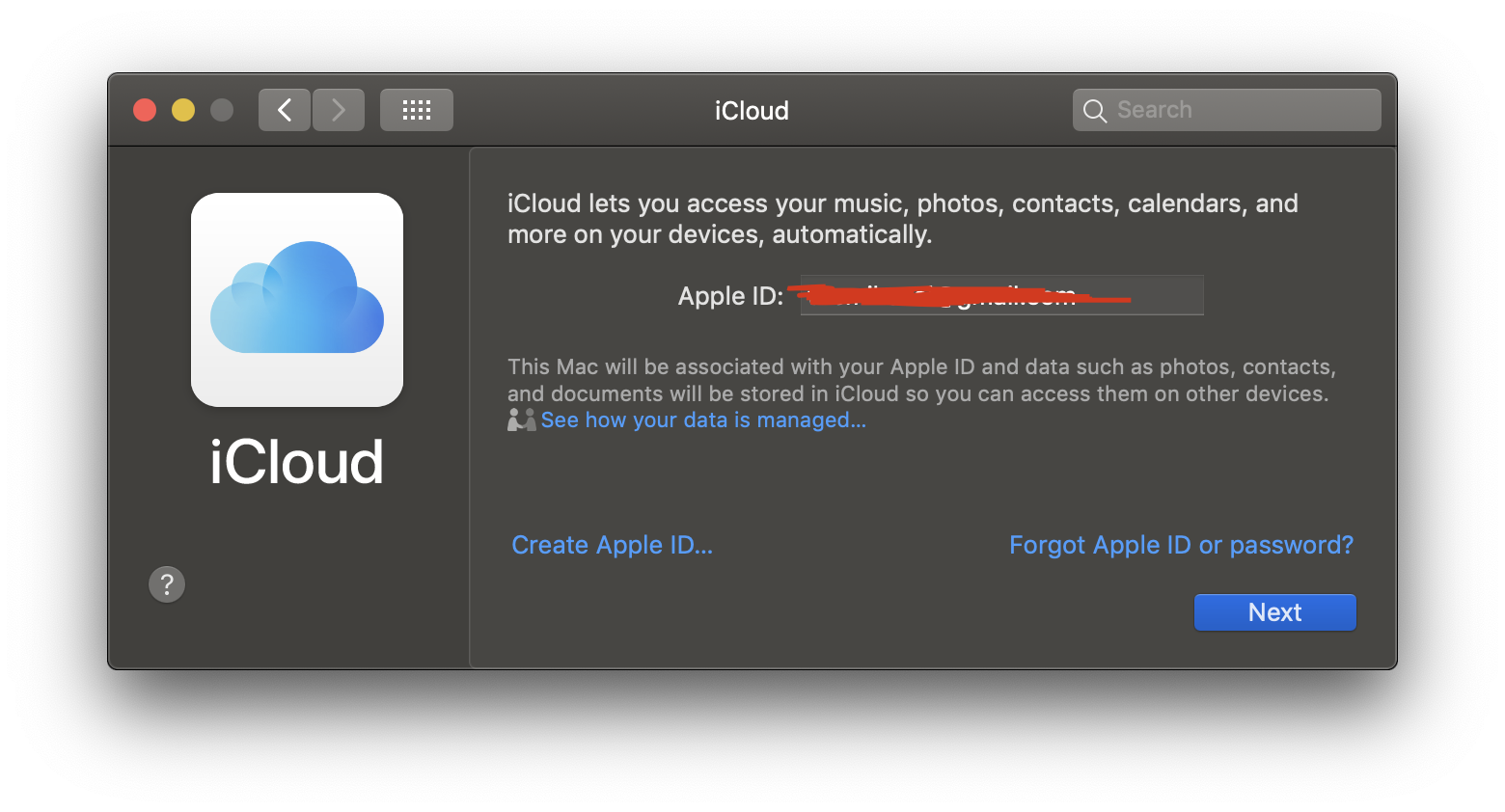
Task: Open help with the question mark button
Action: point(167,583)
